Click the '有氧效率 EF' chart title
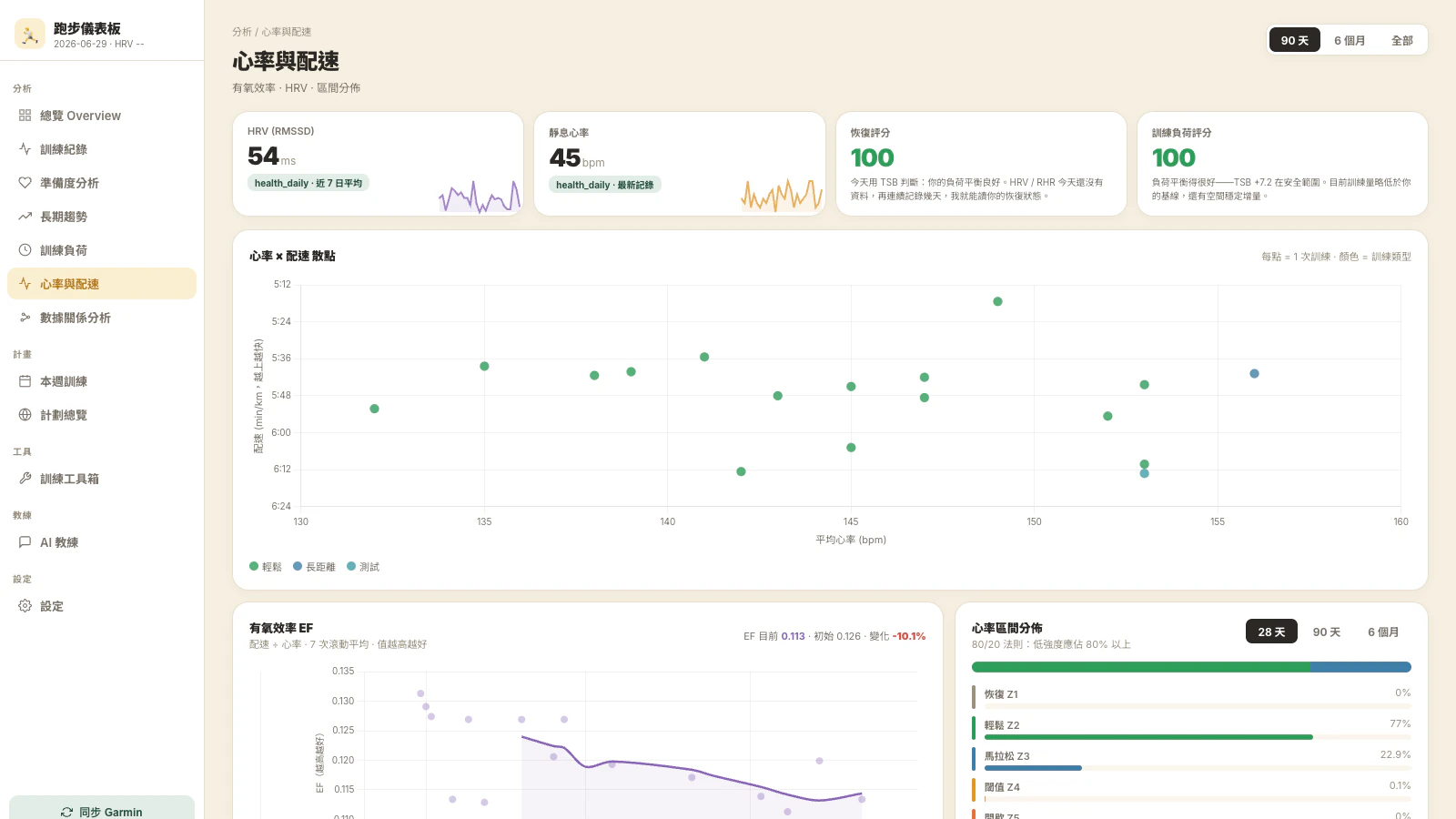Viewport: 1456px width, 819px height. (x=281, y=628)
